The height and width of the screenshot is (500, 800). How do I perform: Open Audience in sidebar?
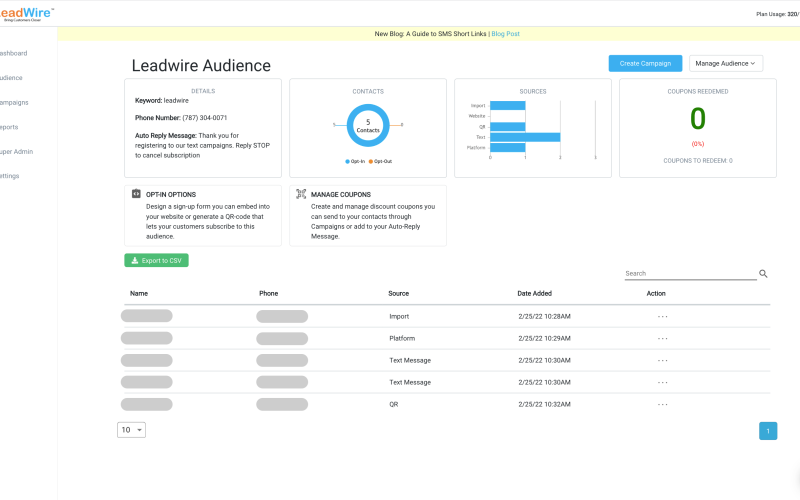pyautogui.click(x=11, y=78)
